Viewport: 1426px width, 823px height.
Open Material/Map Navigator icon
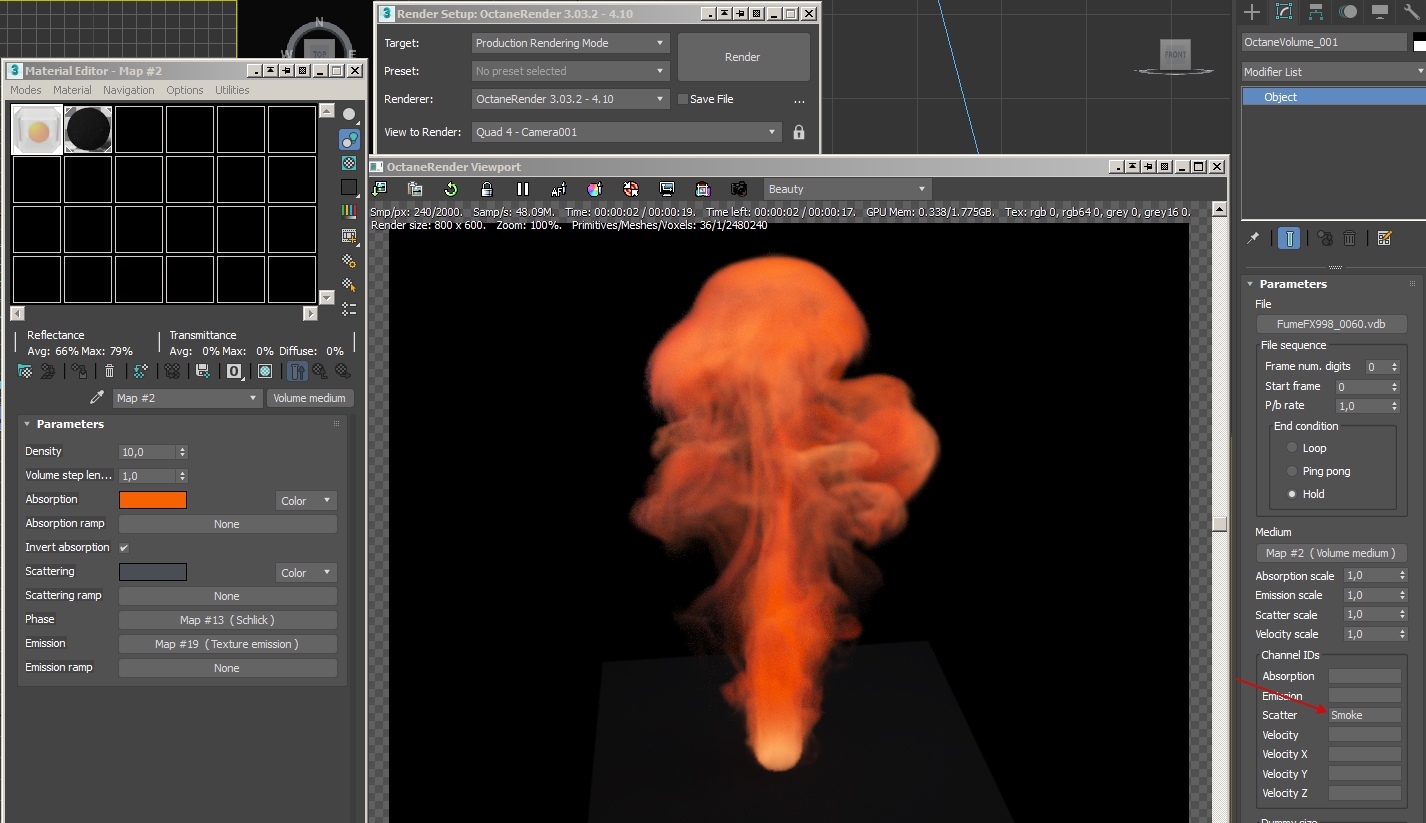349,309
